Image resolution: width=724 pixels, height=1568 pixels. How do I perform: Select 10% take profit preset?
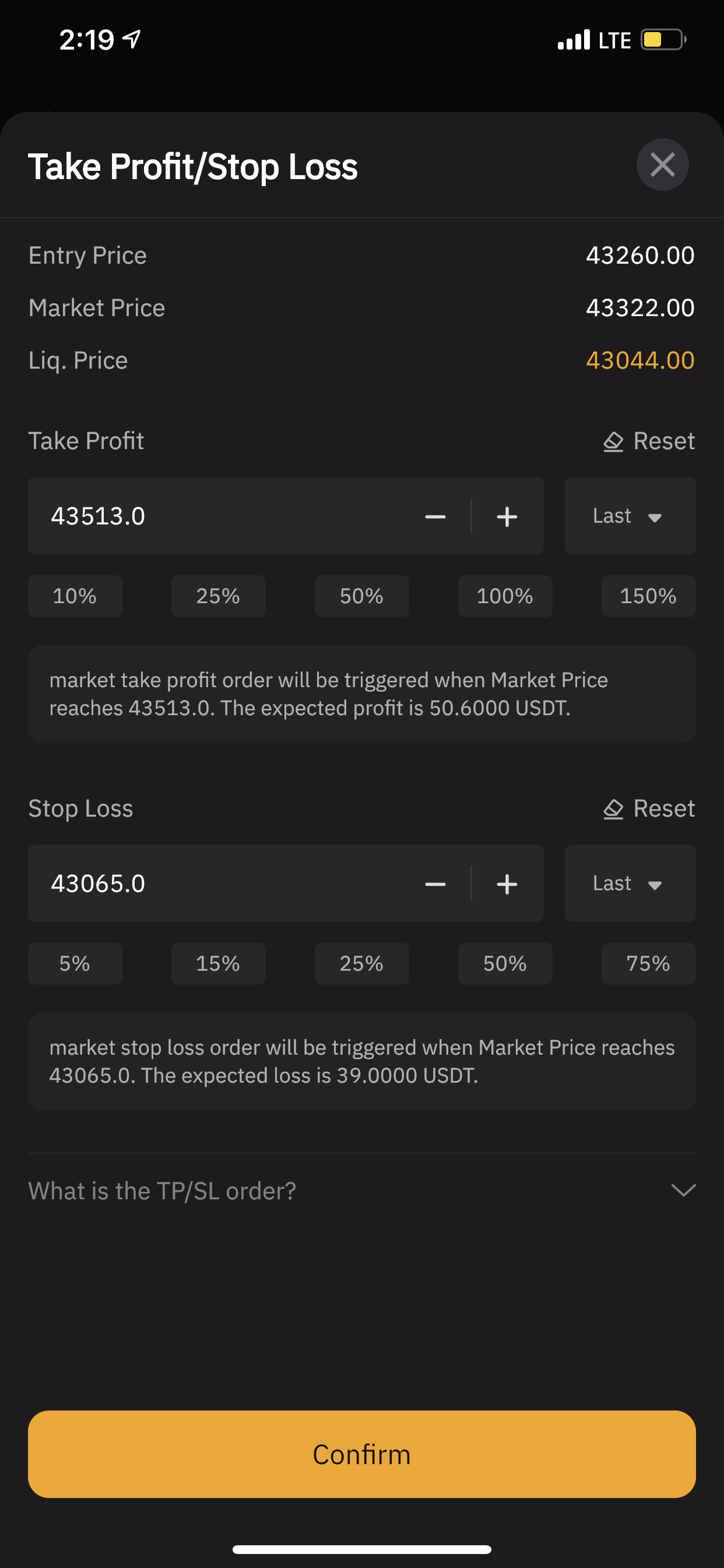tap(75, 596)
